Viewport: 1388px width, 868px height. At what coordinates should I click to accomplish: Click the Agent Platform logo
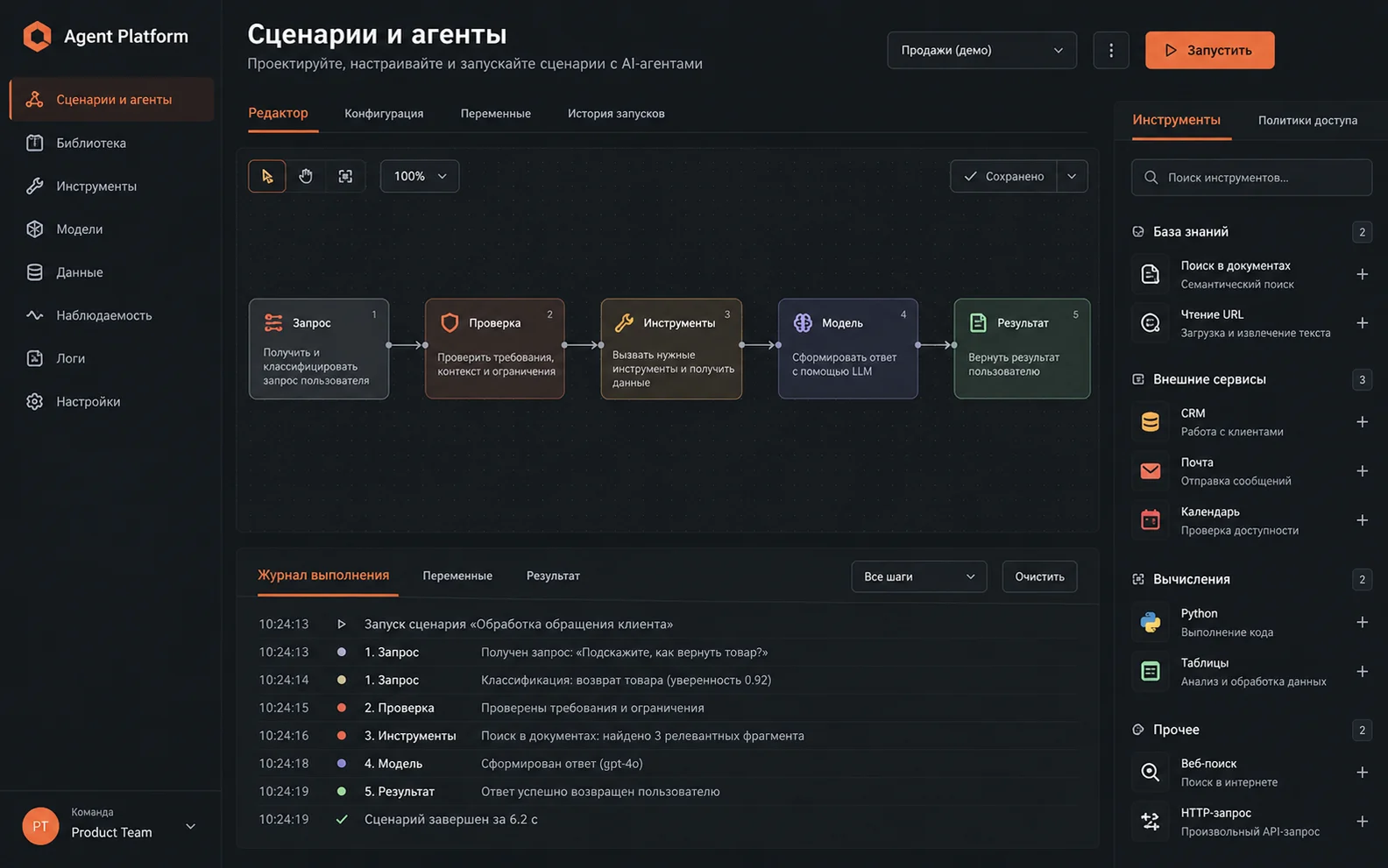tap(105, 36)
